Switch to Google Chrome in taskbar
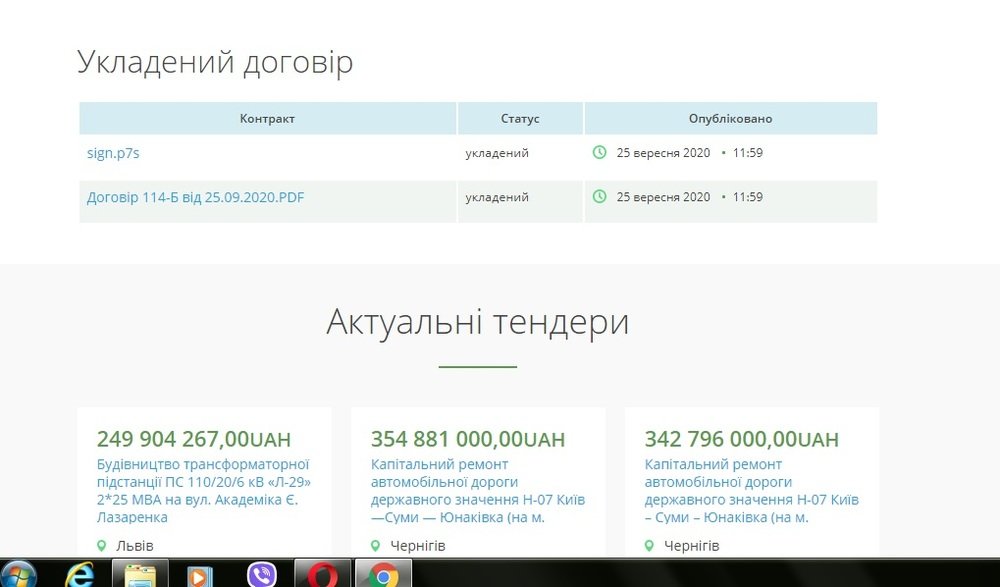Viewport: 1000px width, 587px height. (x=383, y=574)
